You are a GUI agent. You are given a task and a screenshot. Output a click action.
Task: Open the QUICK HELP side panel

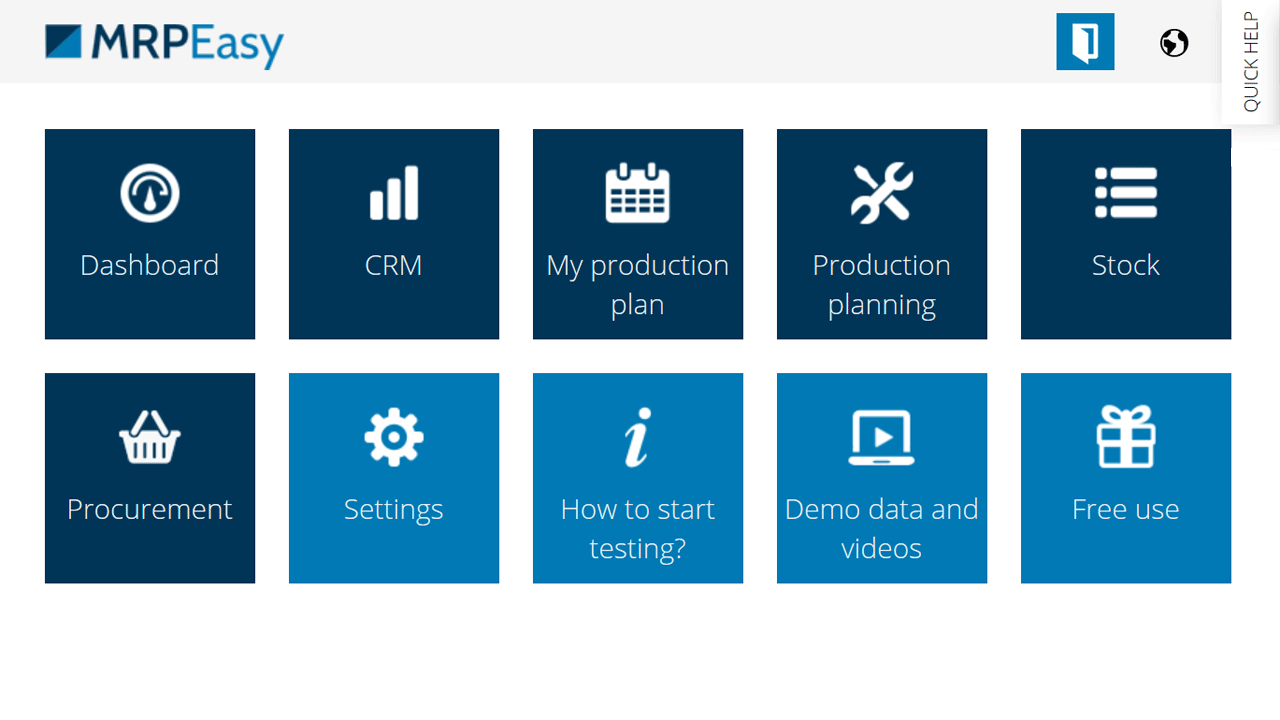click(x=1248, y=62)
